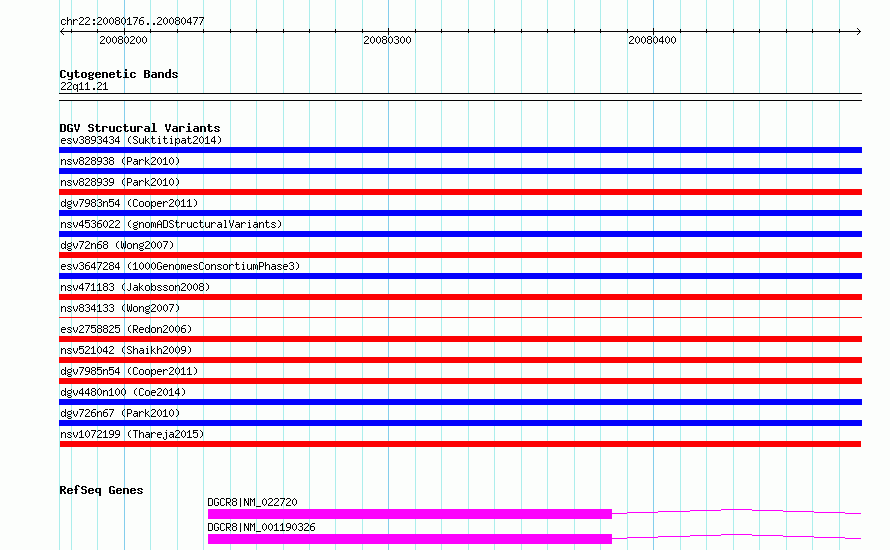Click the thin intron line of DGCR8|NM_022720
Viewport: 890px width, 550px height.
pos(737,510)
